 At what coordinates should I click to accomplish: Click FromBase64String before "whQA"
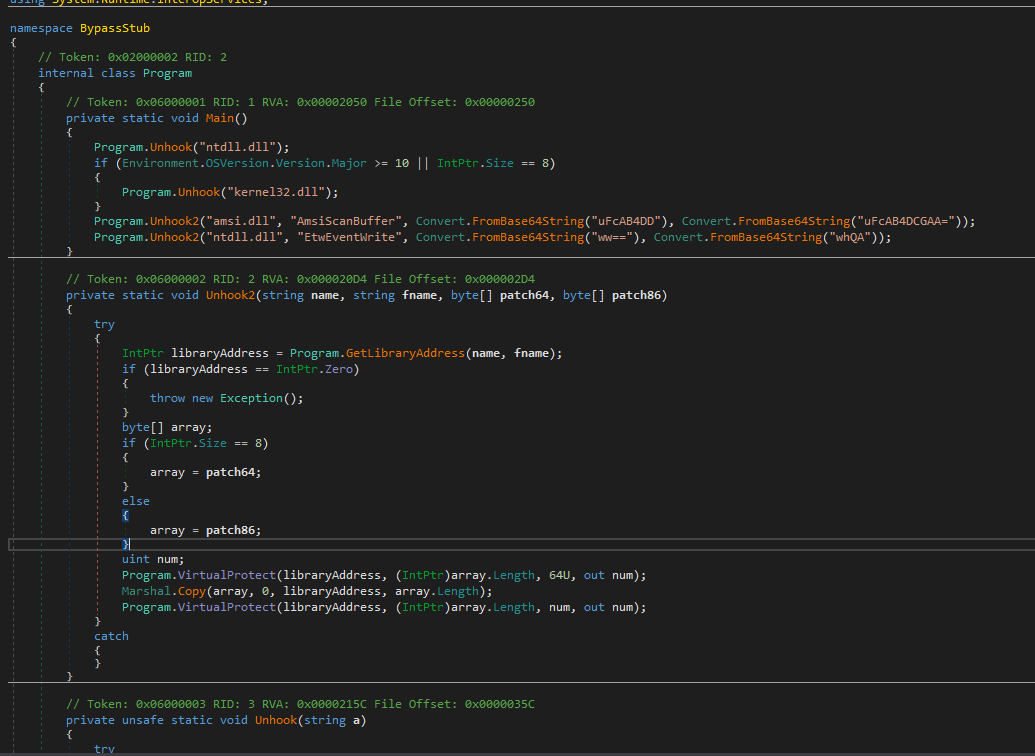766,237
